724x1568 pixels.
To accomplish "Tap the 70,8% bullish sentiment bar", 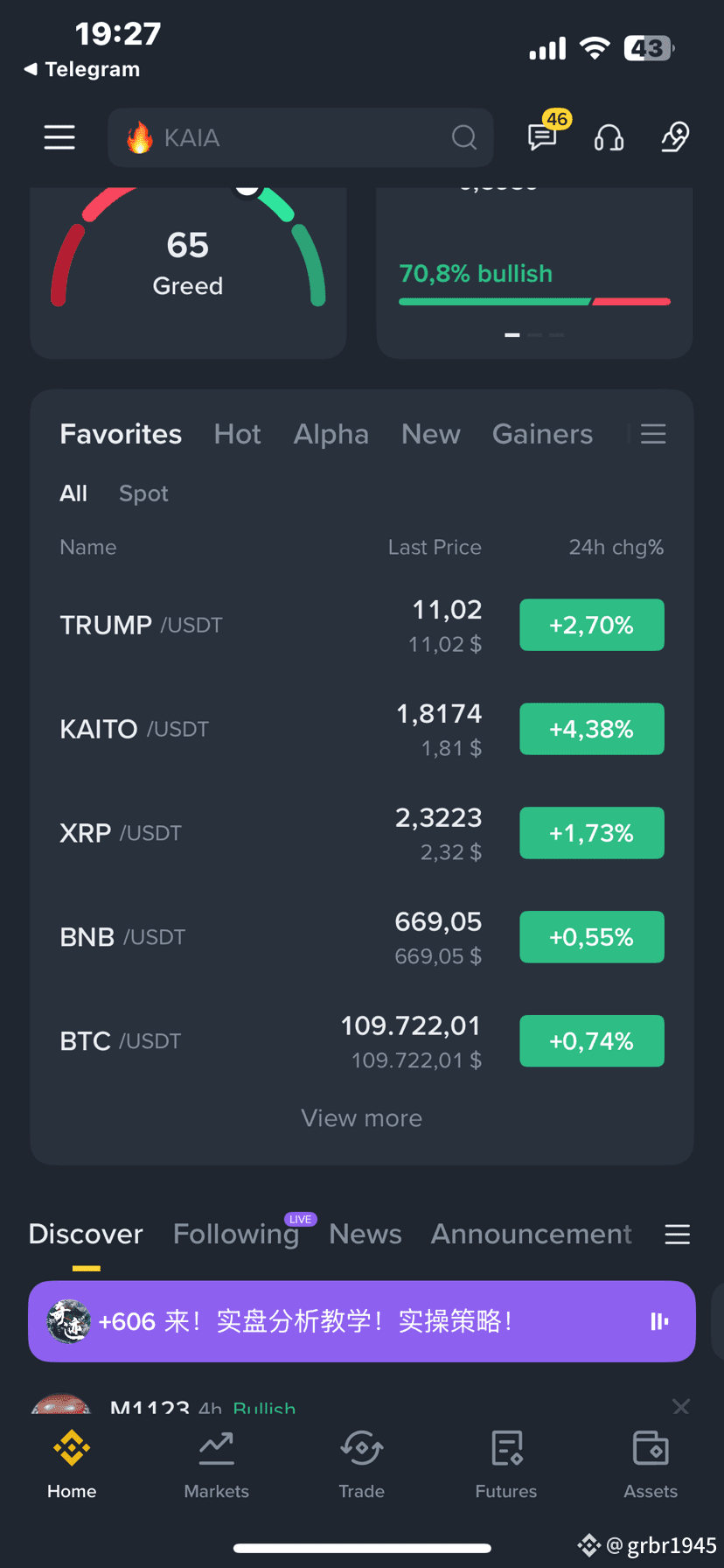I will 534,302.
